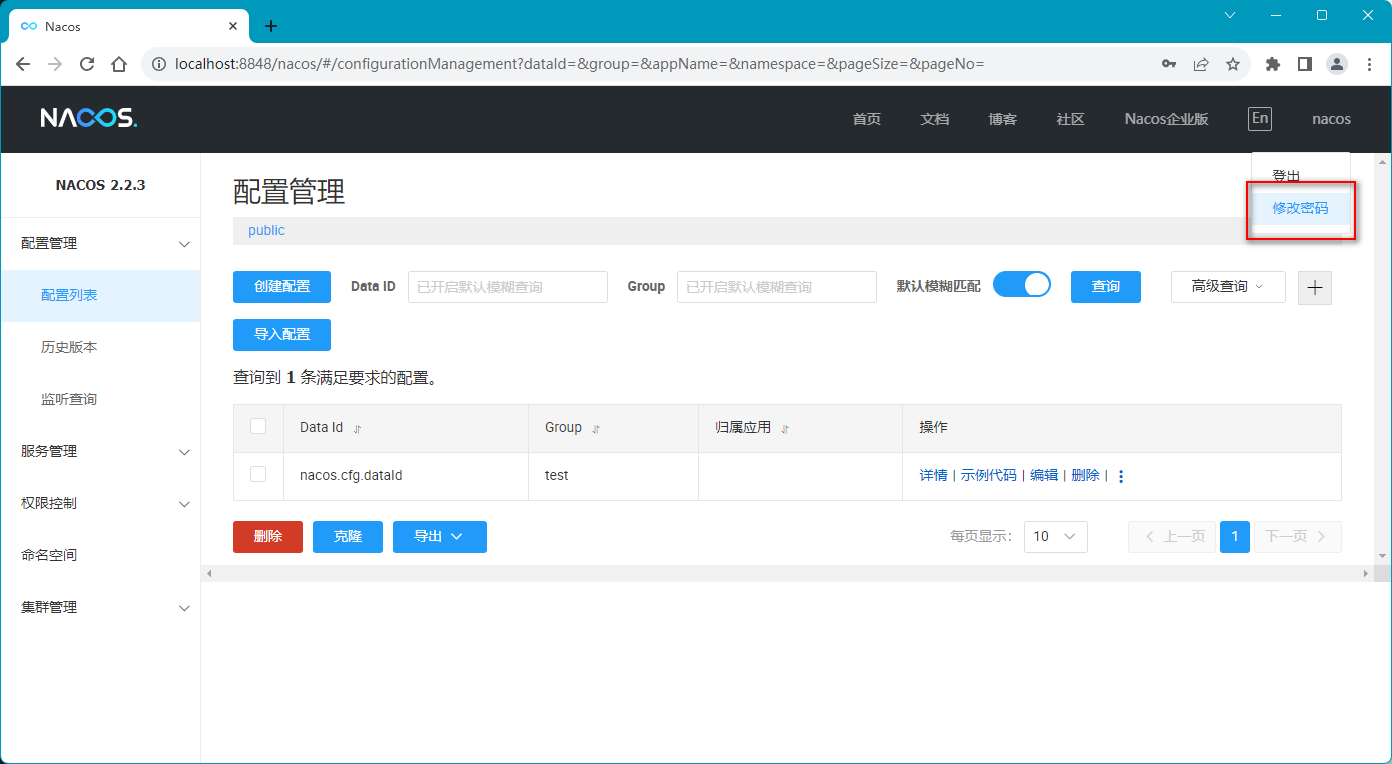The height and width of the screenshot is (764, 1392).
Task: Go to browser home page icon
Action: click(119, 64)
